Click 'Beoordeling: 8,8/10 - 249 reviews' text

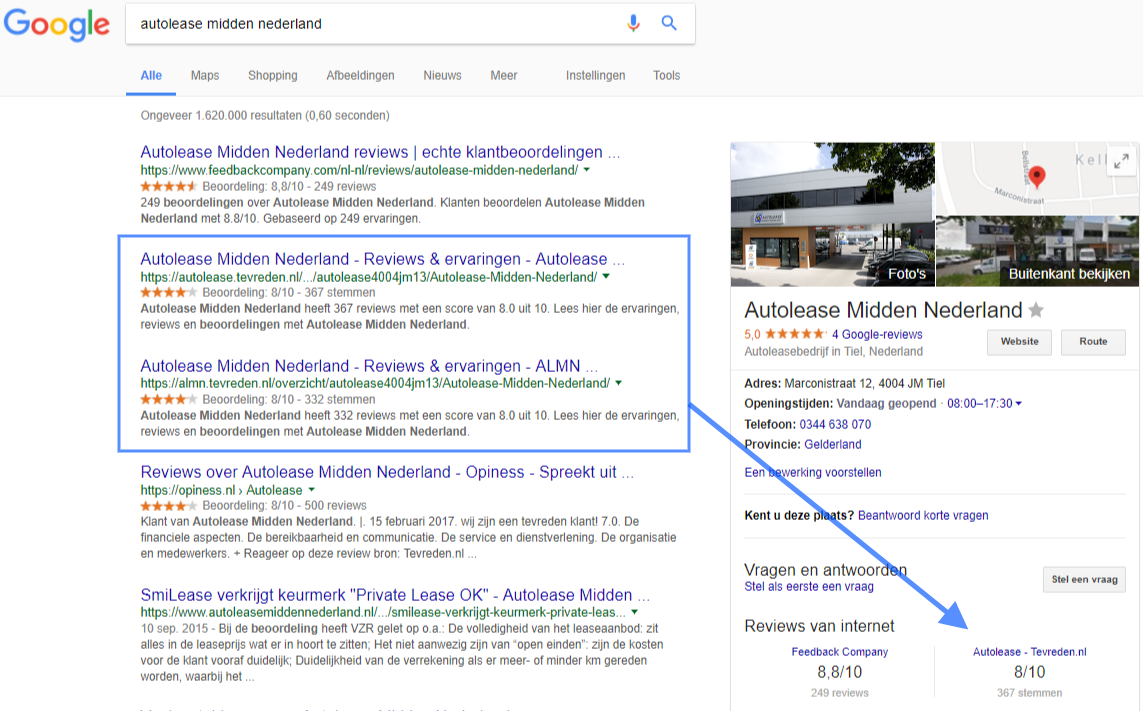(x=289, y=186)
